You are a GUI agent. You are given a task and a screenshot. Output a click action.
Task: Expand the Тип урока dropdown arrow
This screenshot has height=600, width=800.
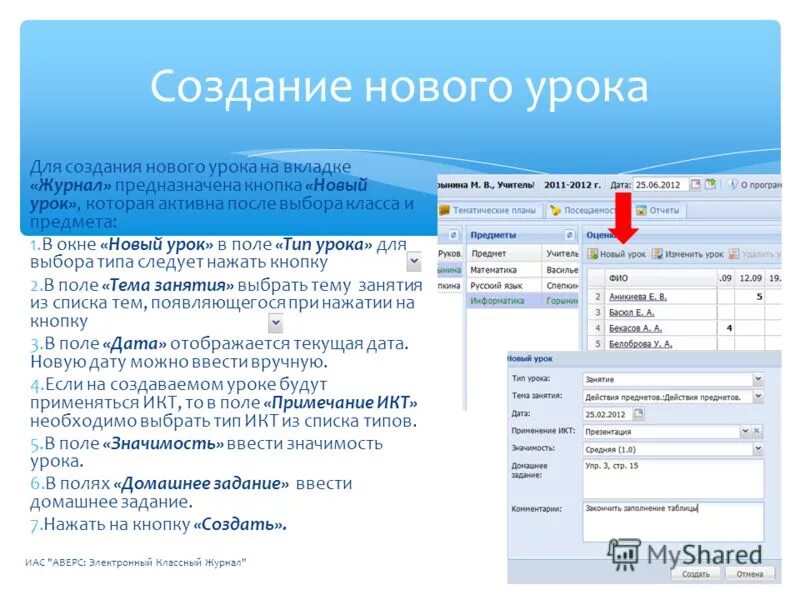[758, 379]
